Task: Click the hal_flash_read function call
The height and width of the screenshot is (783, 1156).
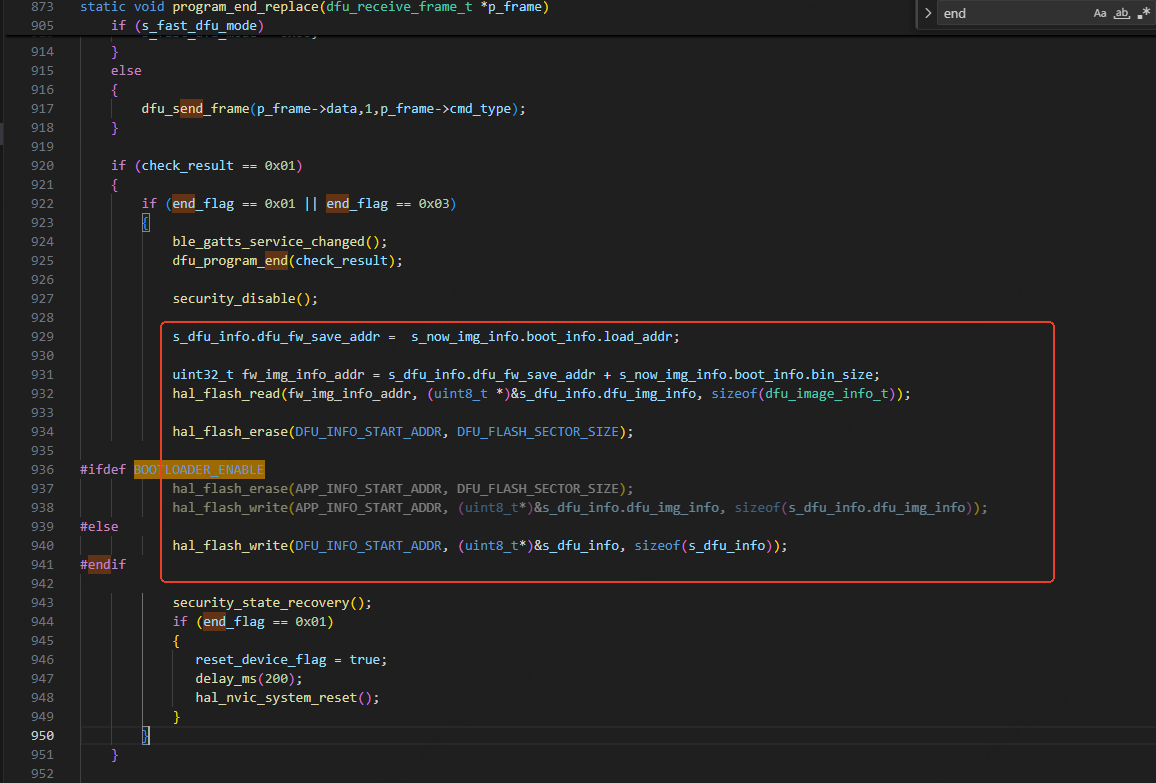Action: point(227,393)
